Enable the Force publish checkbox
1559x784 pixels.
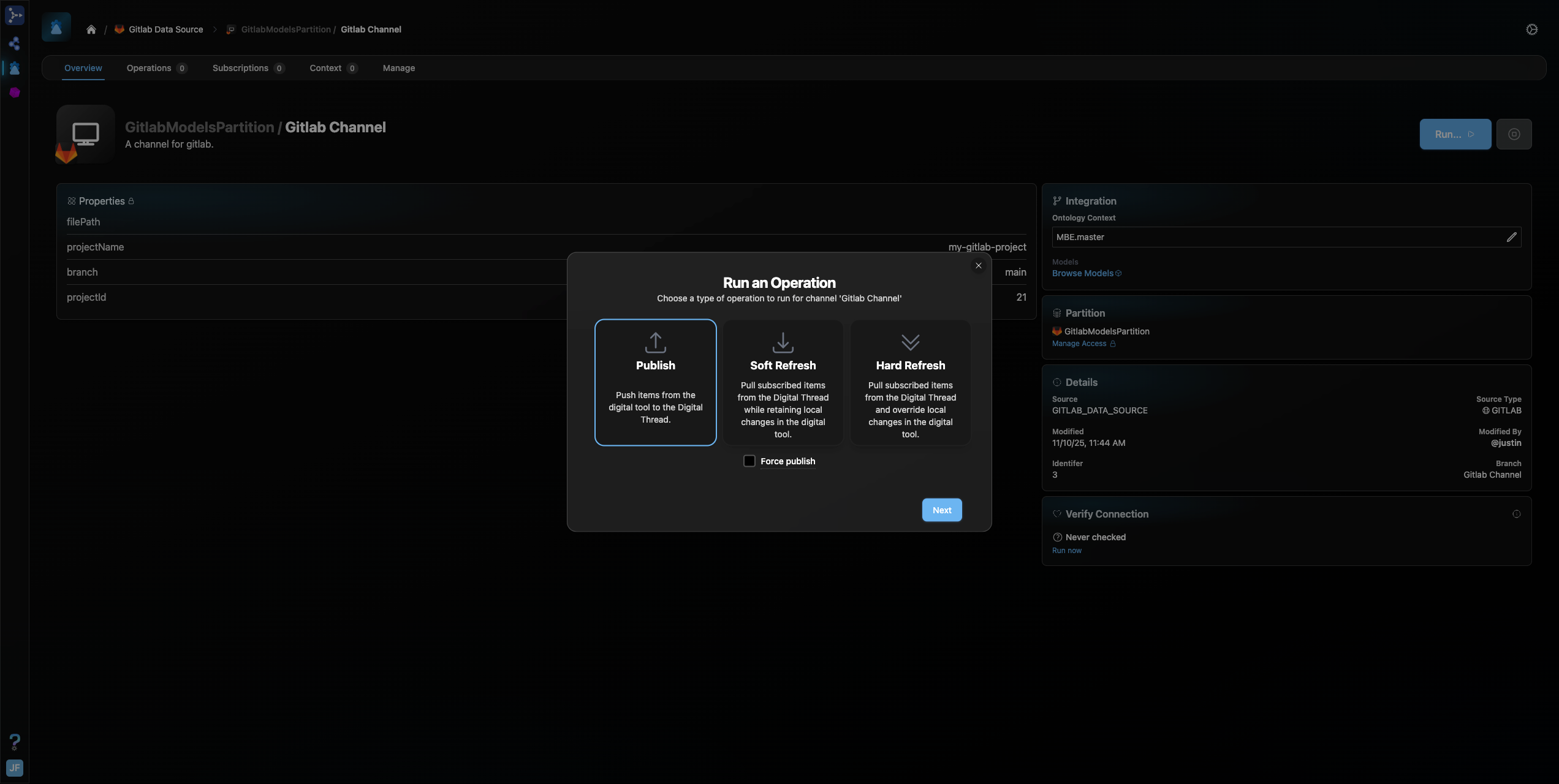coord(749,461)
